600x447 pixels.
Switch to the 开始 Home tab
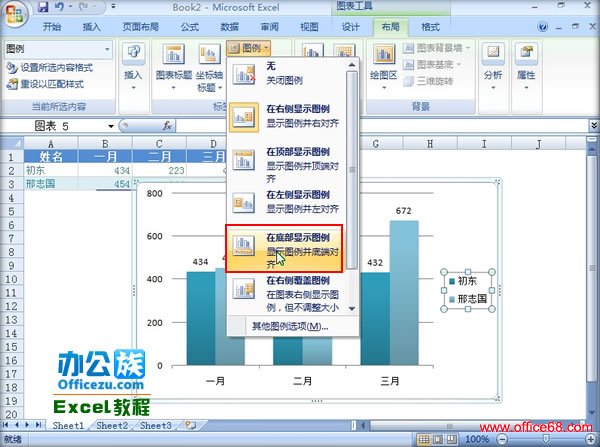click(52, 27)
